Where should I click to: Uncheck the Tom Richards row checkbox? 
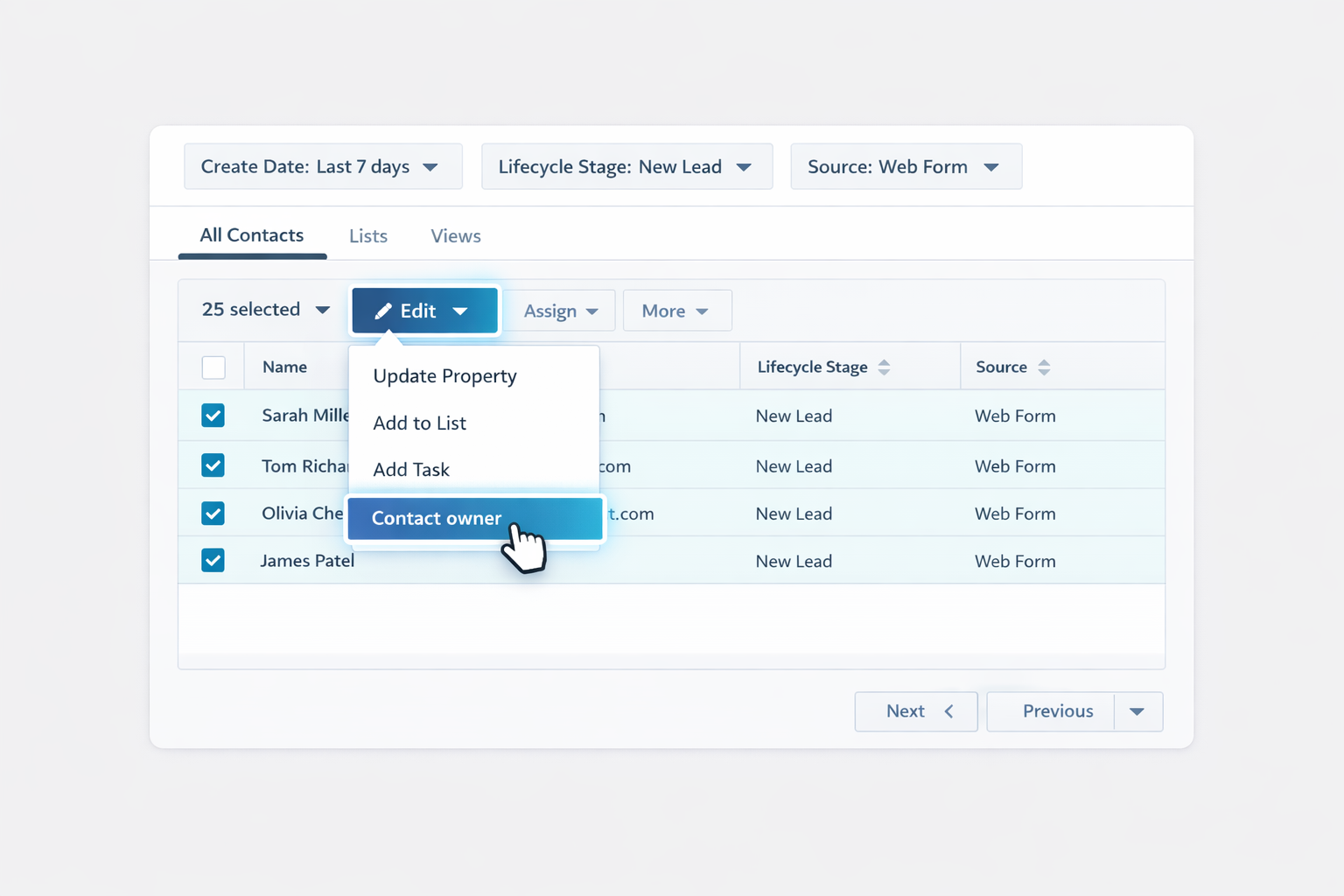(x=213, y=465)
